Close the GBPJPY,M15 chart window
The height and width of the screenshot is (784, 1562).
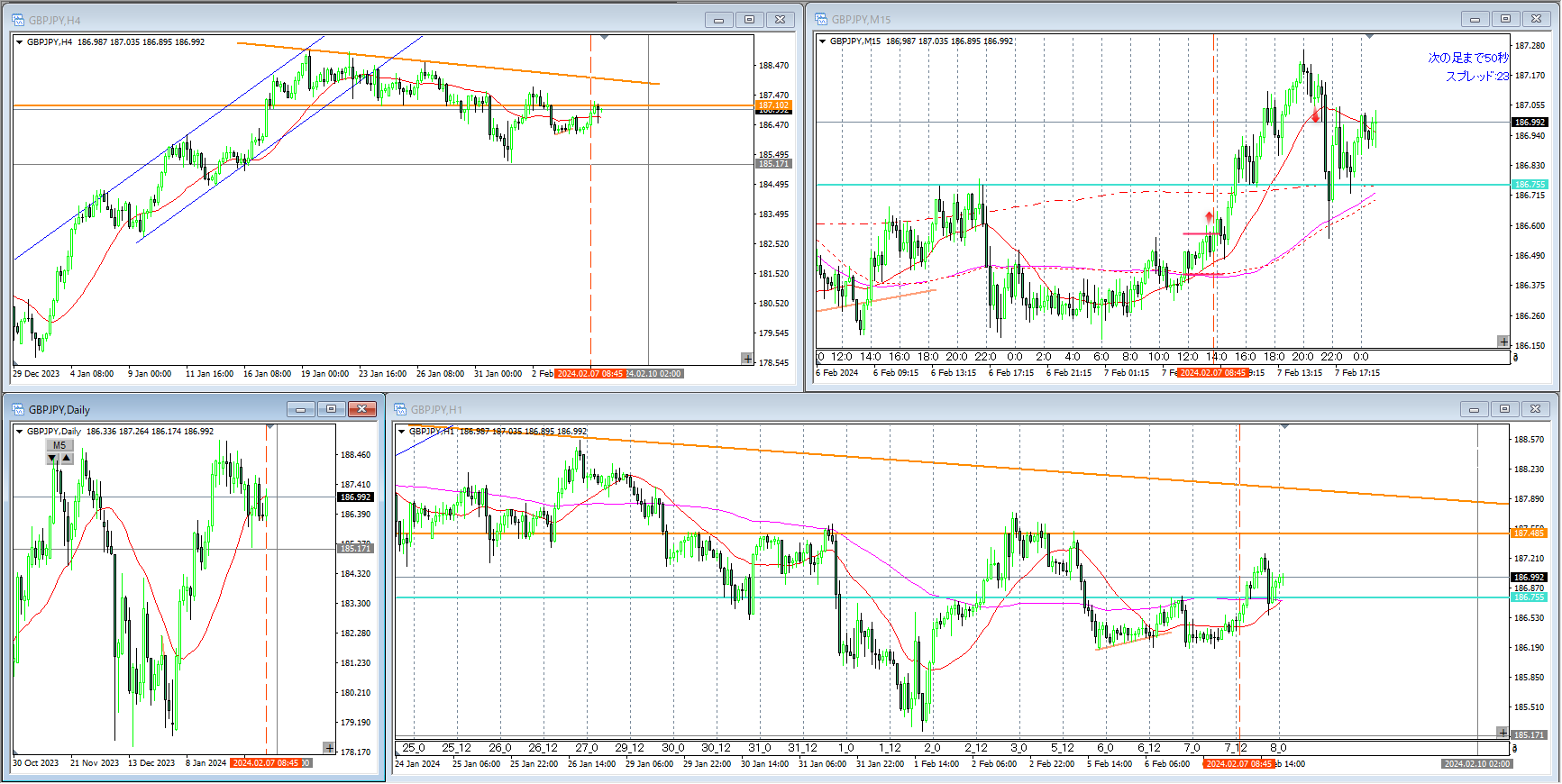pyautogui.click(x=1537, y=19)
